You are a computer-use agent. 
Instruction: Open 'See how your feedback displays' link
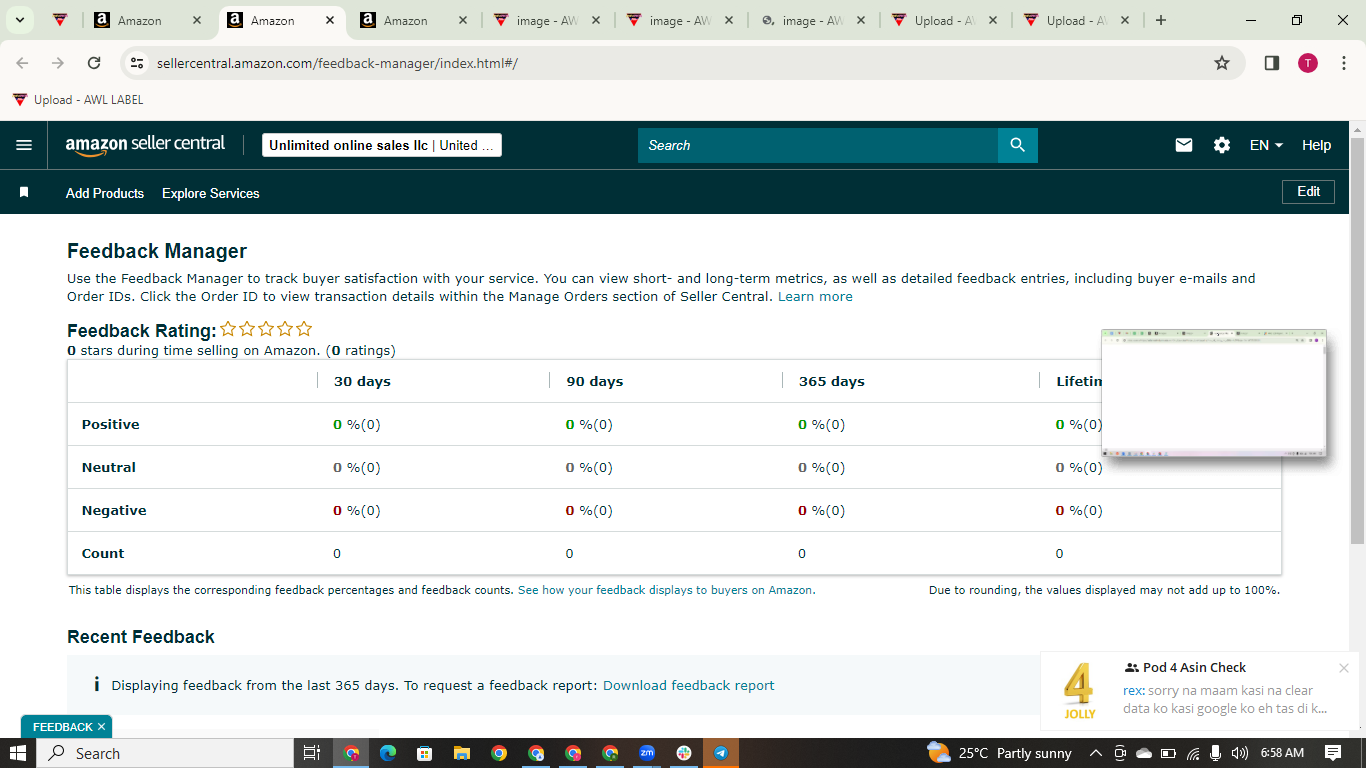point(666,590)
